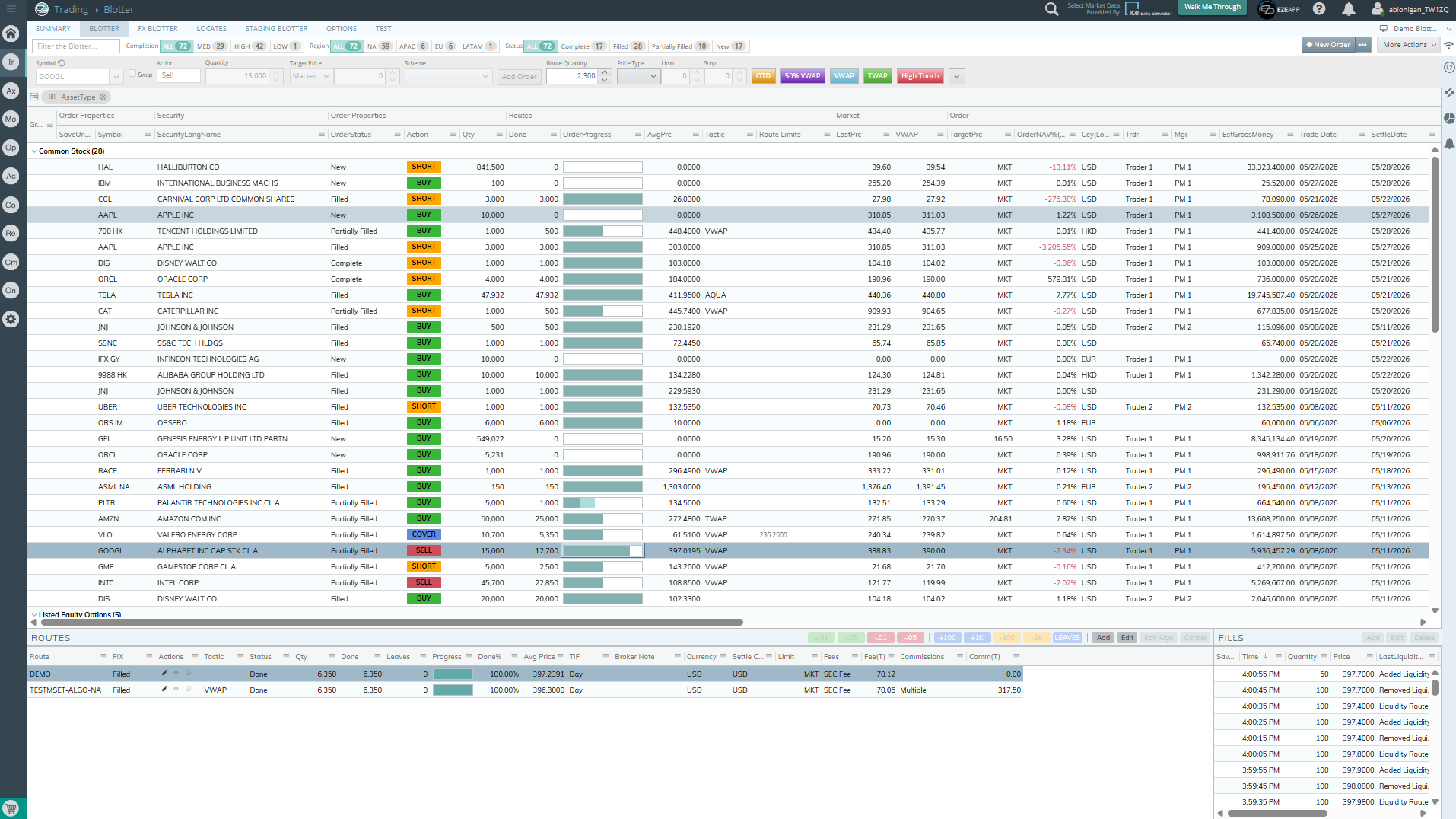The width and height of the screenshot is (1456, 819).
Task: Click the New Order button
Action: tap(1328, 45)
